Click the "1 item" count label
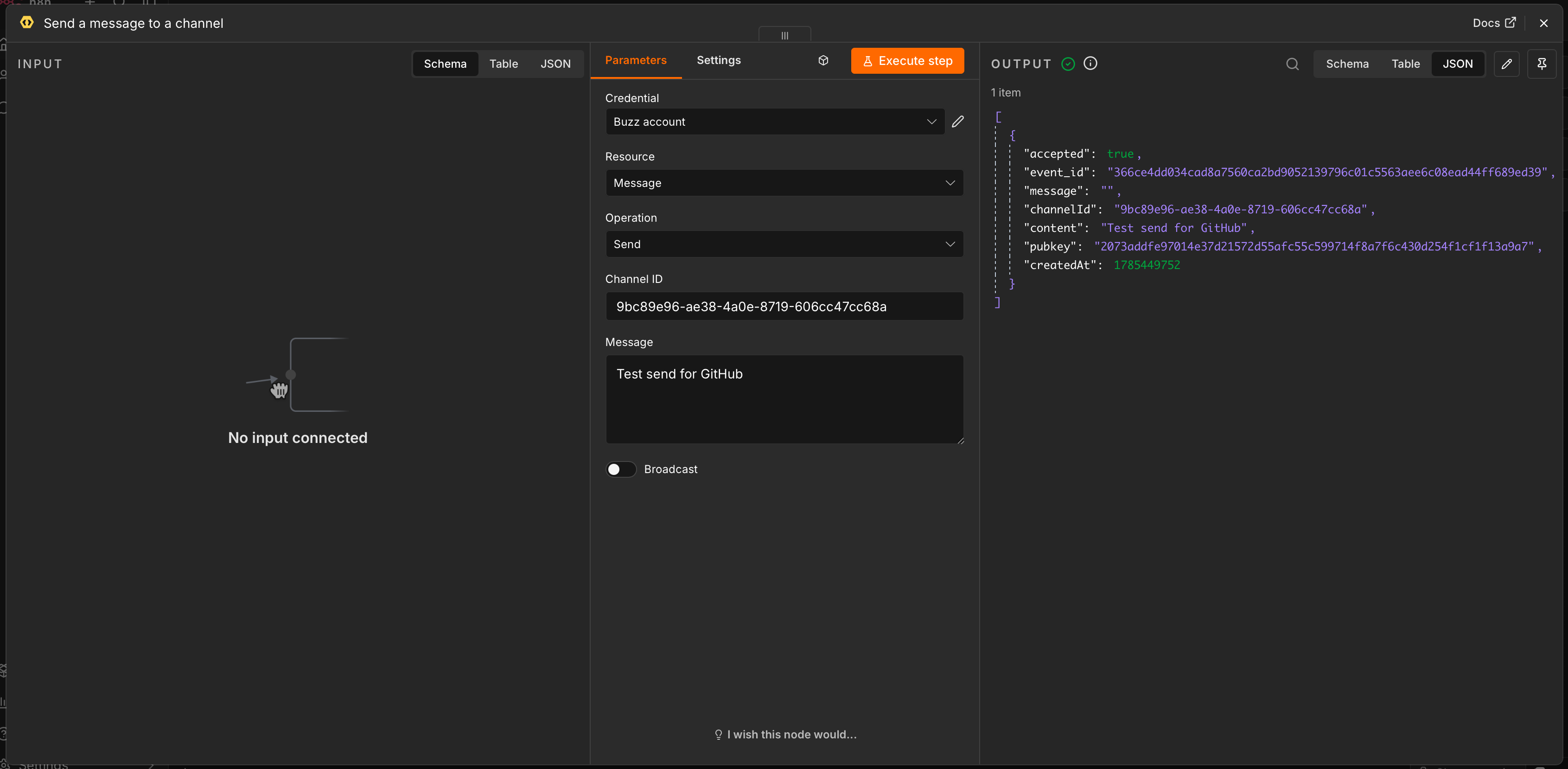This screenshot has height=769, width=1568. (x=1006, y=93)
